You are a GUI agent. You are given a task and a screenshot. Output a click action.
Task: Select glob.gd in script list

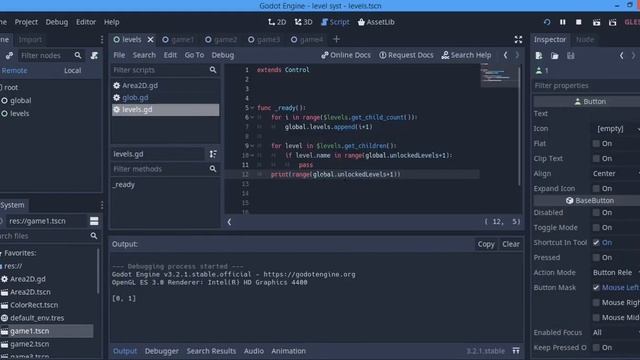pos(165,98)
